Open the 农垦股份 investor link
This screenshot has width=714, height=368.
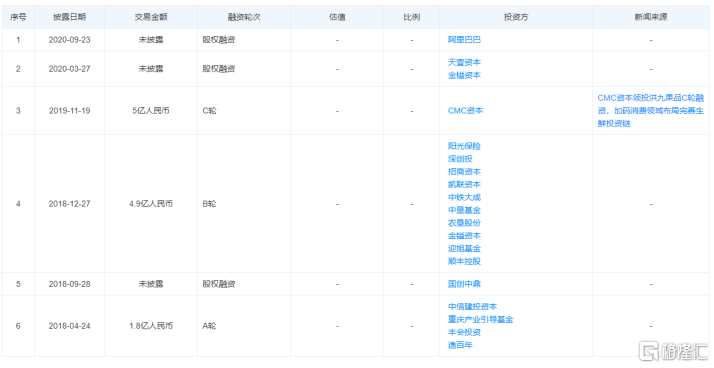click(464, 223)
